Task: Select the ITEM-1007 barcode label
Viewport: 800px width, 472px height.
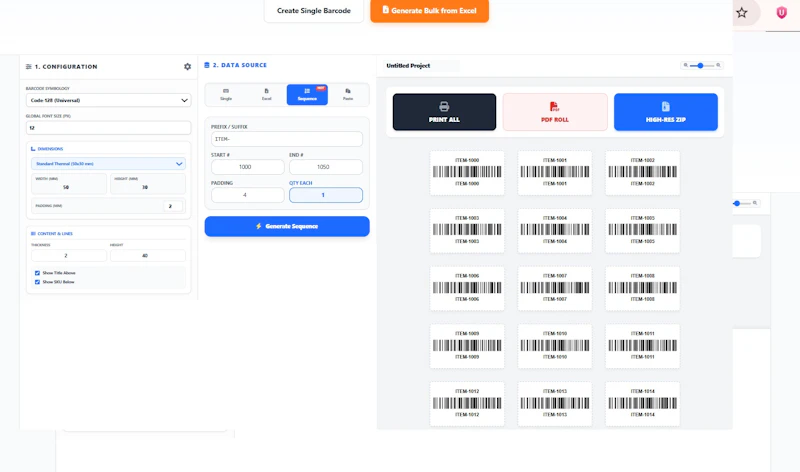Action: 555,288
